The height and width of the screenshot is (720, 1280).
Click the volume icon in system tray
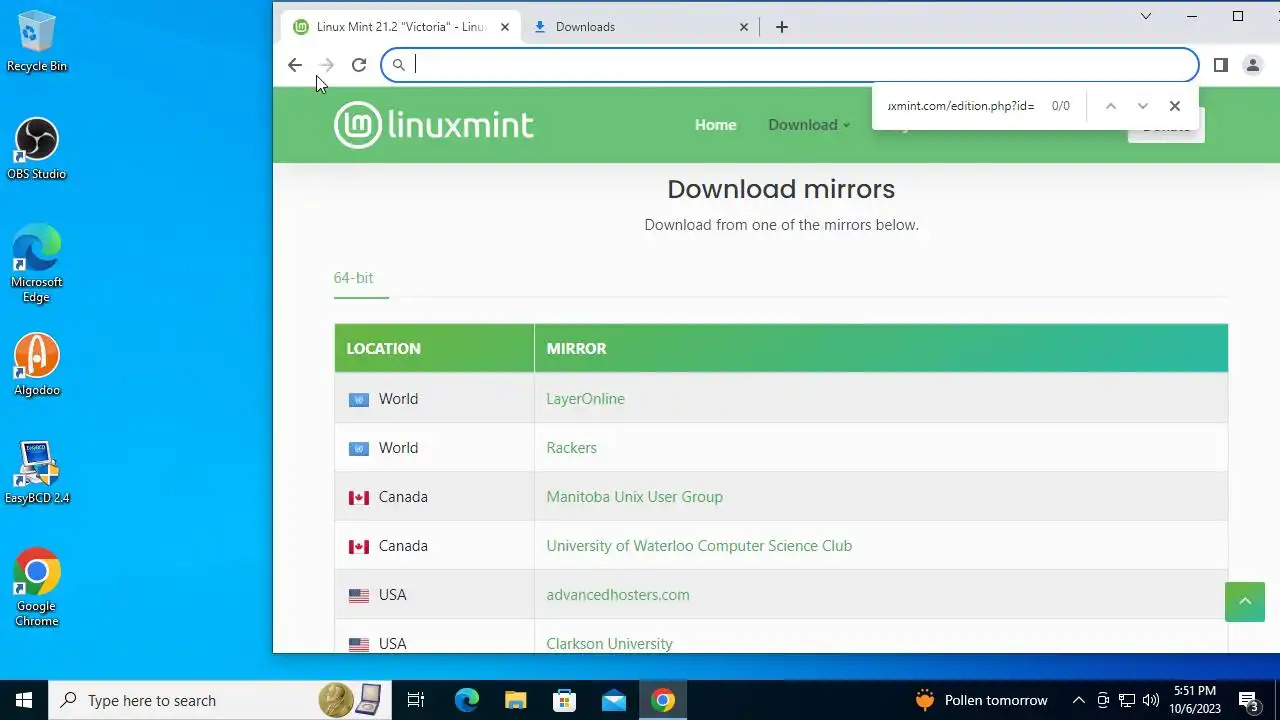pyautogui.click(x=1151, y=700)
